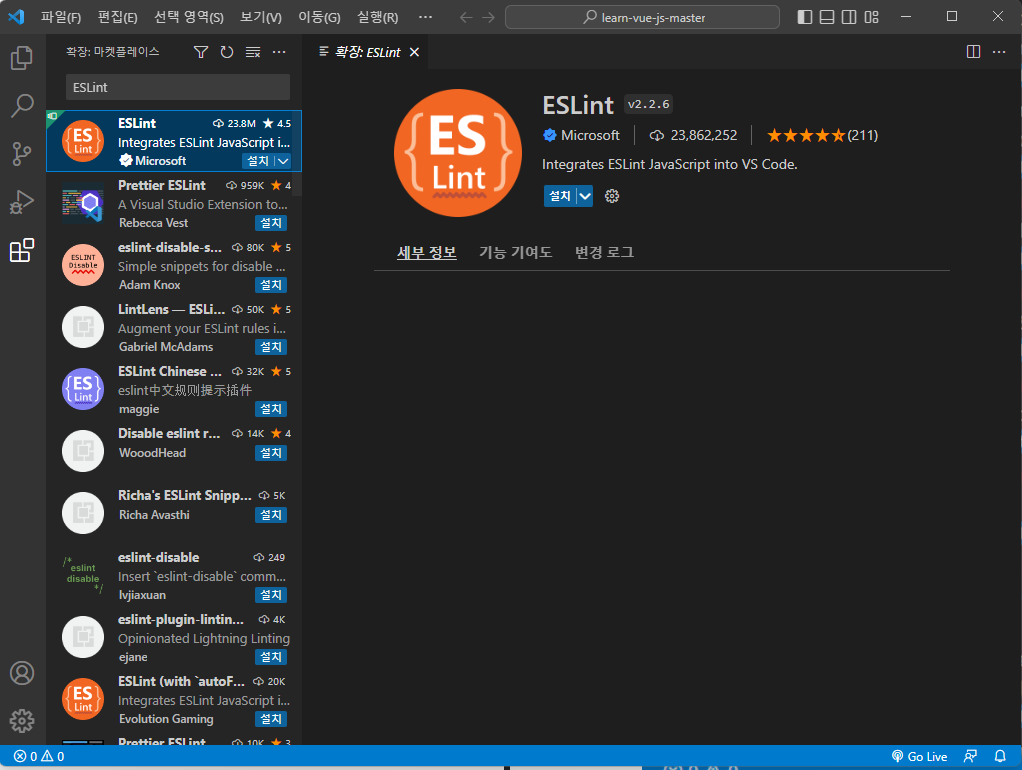Open the 이동(G) menu
1022x770 pixels.
tap(319, 17)
